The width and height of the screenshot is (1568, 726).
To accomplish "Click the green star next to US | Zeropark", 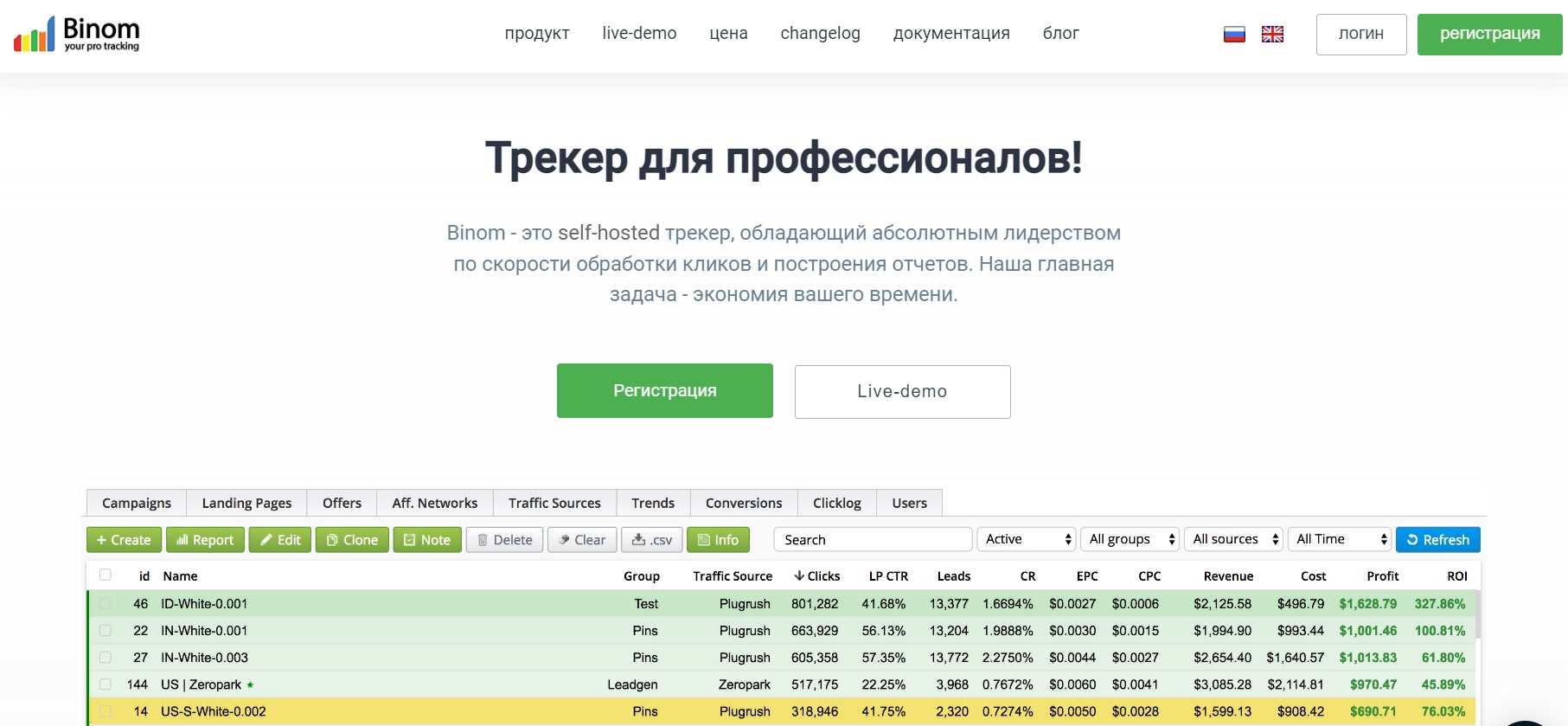I will (x=250, y=684).
